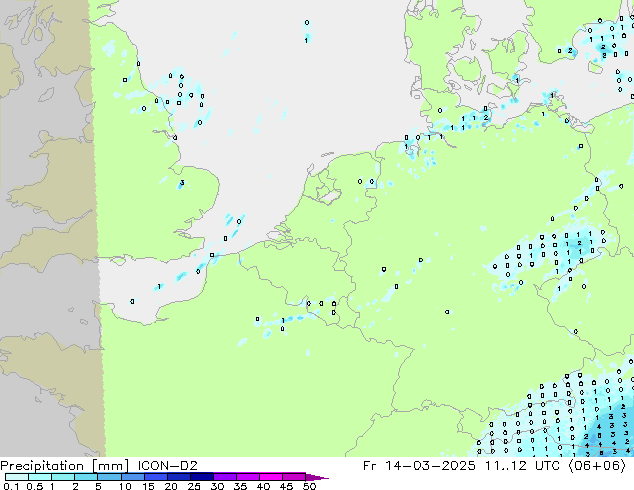
Task: Click the legend tick label "50"
Action: tap(309, 487)
